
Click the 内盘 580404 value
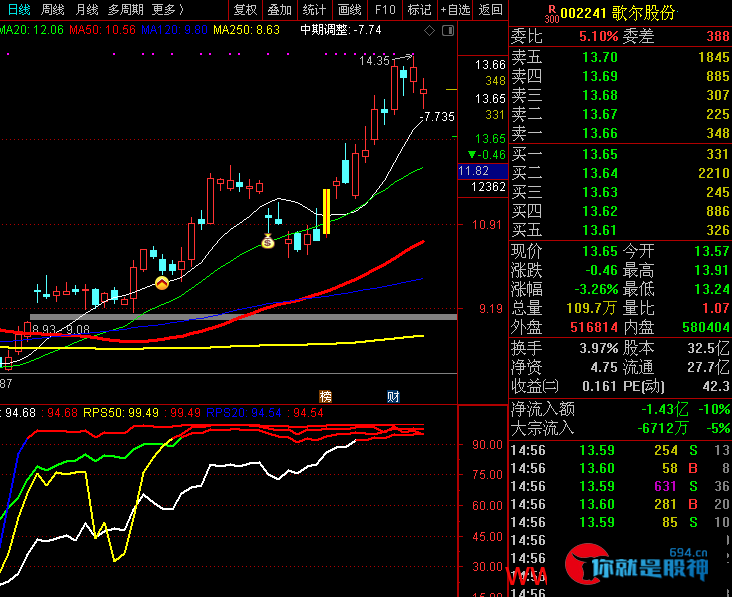[706, 327]
